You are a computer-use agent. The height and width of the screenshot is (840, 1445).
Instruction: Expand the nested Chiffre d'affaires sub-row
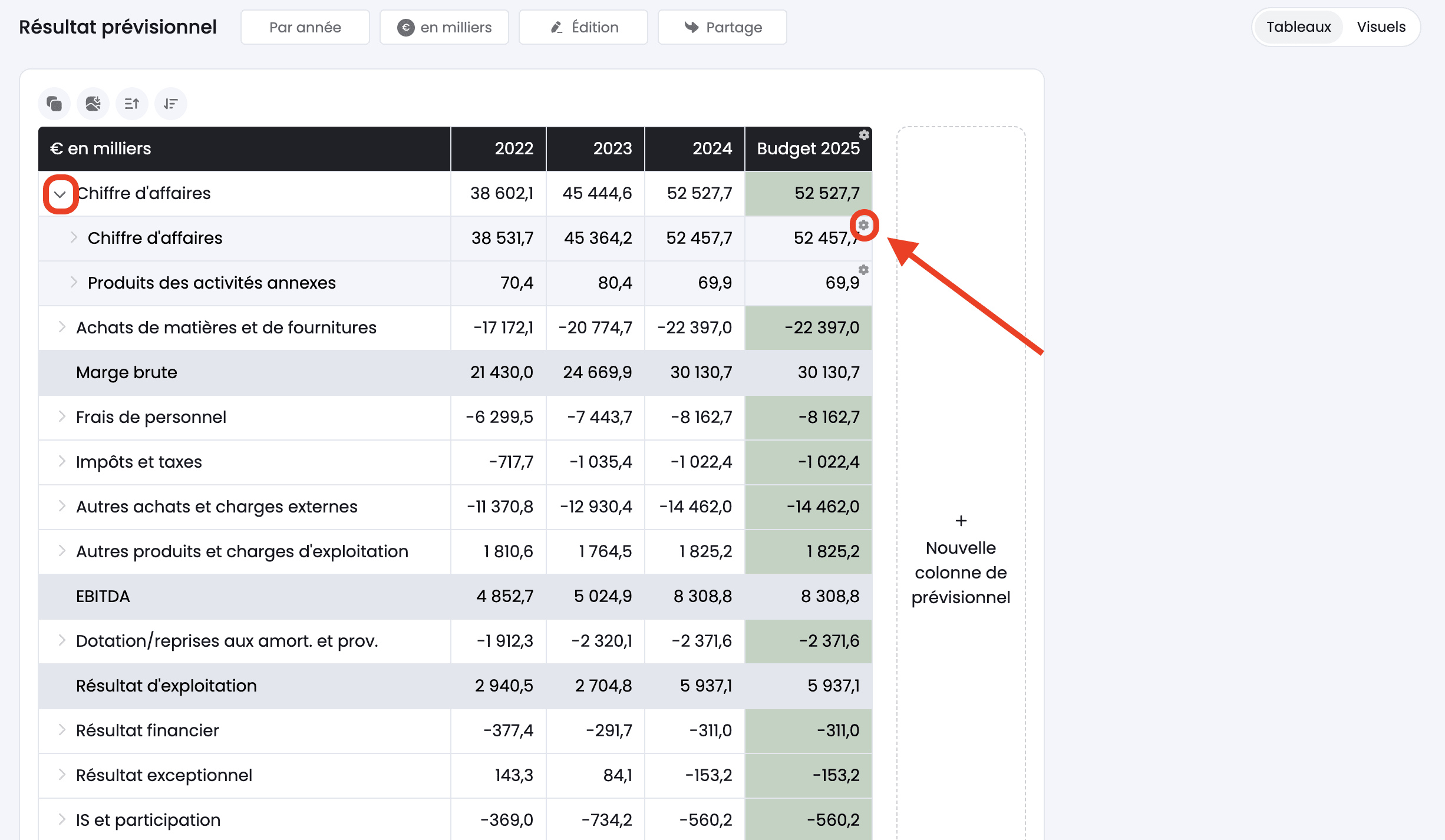74,237
